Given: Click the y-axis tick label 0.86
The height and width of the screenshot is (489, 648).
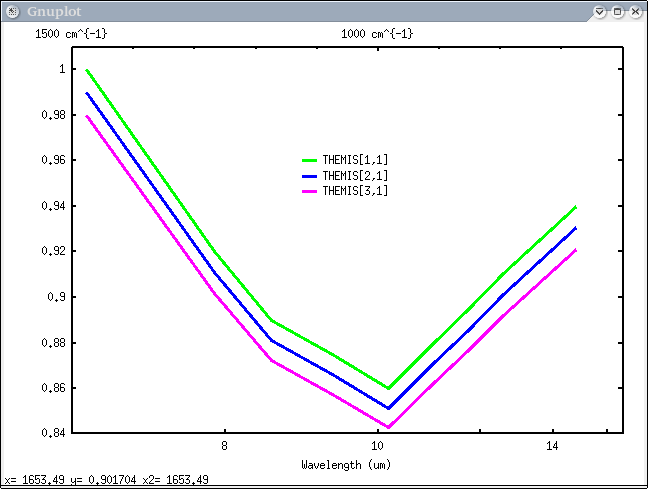Looking at the screenshot, I should 53,388.
